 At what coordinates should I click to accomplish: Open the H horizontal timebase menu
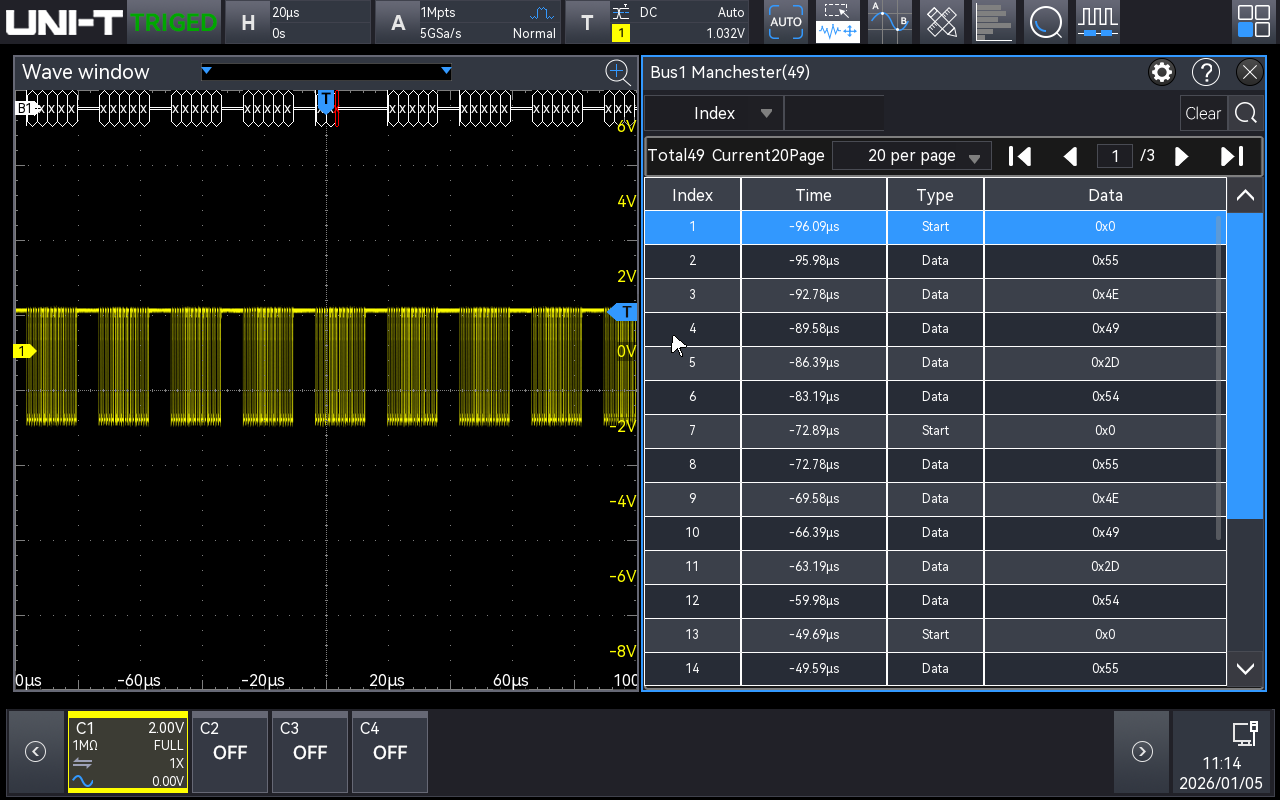(296, 22)
